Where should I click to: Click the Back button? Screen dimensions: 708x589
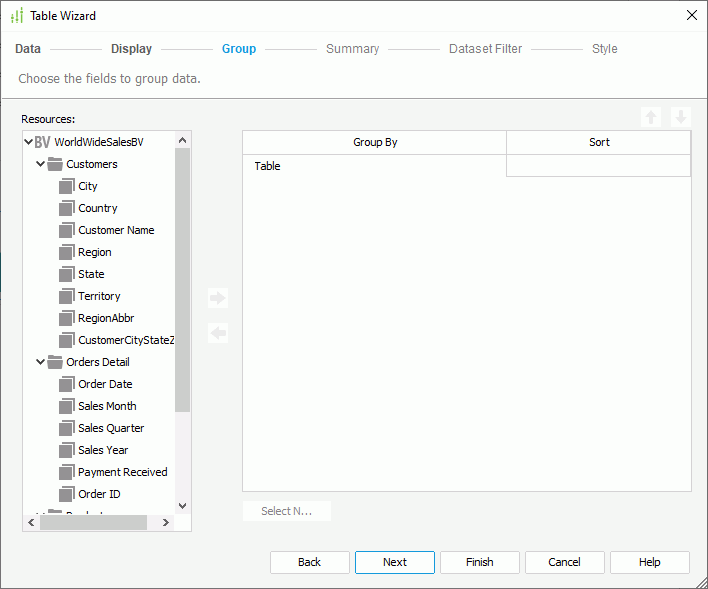click(309, 562)
